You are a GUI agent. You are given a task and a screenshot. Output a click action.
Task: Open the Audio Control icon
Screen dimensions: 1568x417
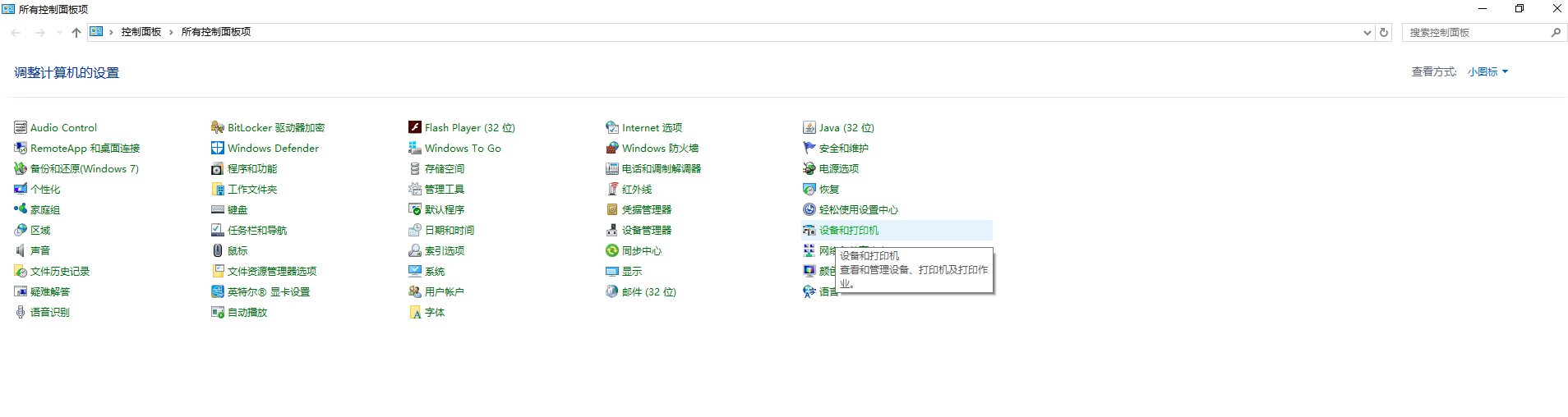[x=21, y=127]
